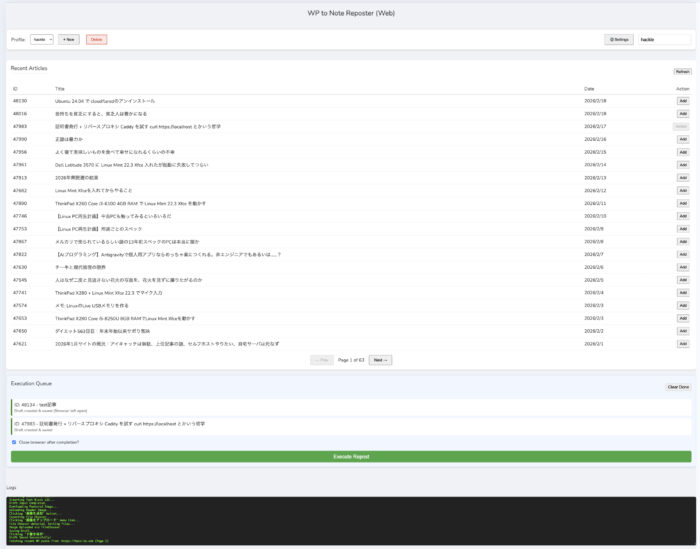Viewport: 700px width, 549px height.
Task: Expand the Profile dropdown
Action: (x=42, y=39)
